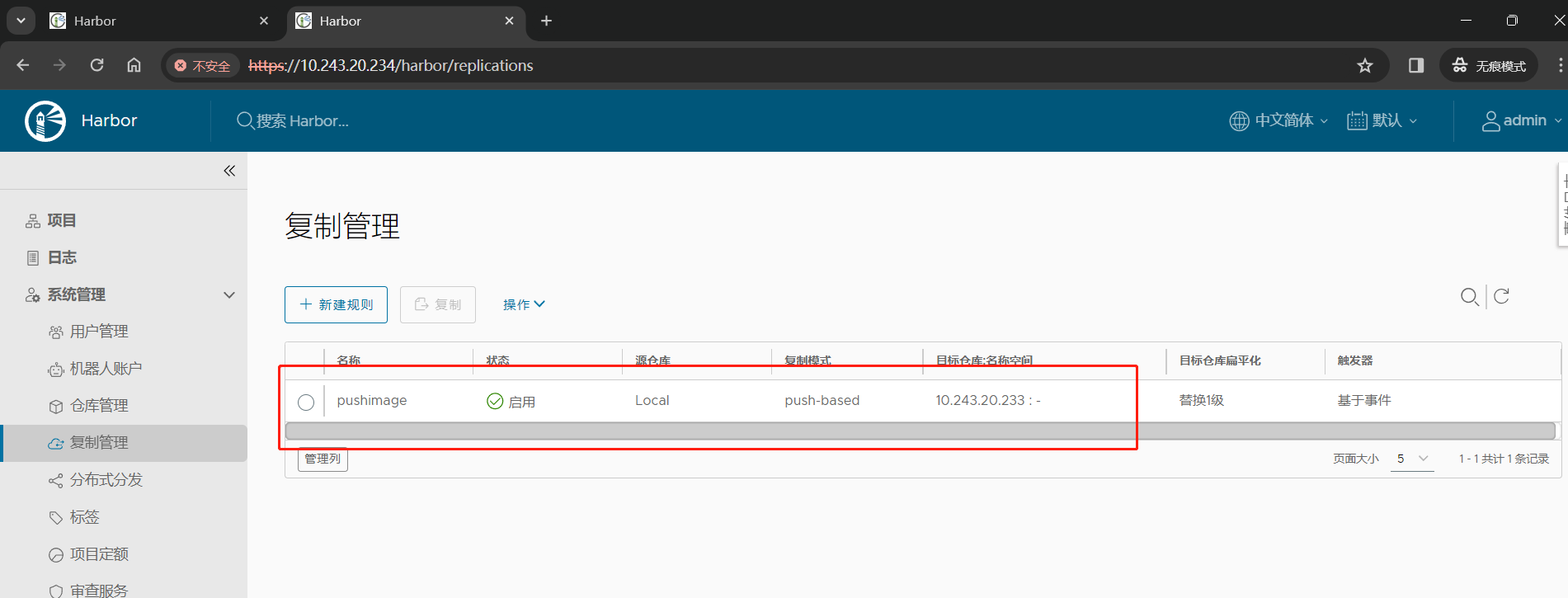Click the 替换1级 flattening cell
This screenshot has height=598, width=1568.
(x=1201, y=400)
